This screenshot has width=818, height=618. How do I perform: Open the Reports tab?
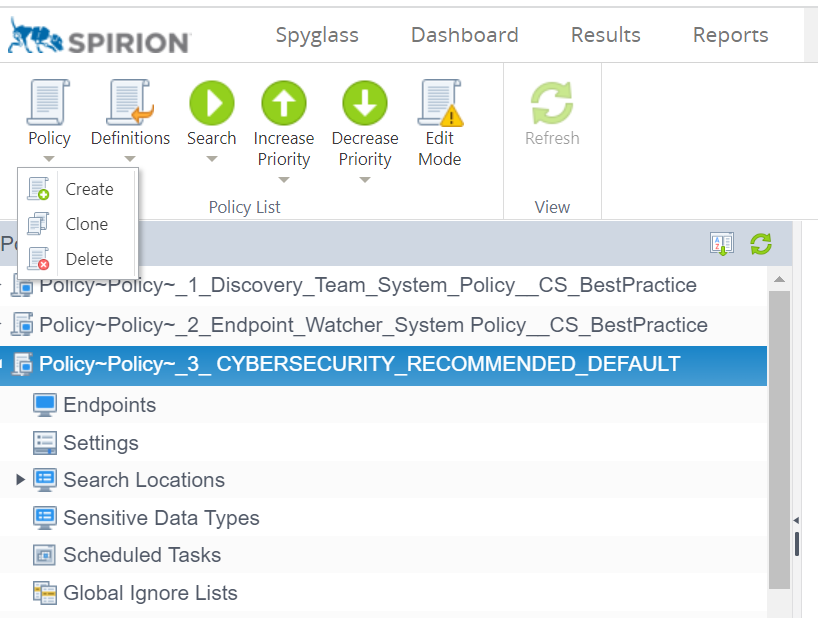[730, 35]
